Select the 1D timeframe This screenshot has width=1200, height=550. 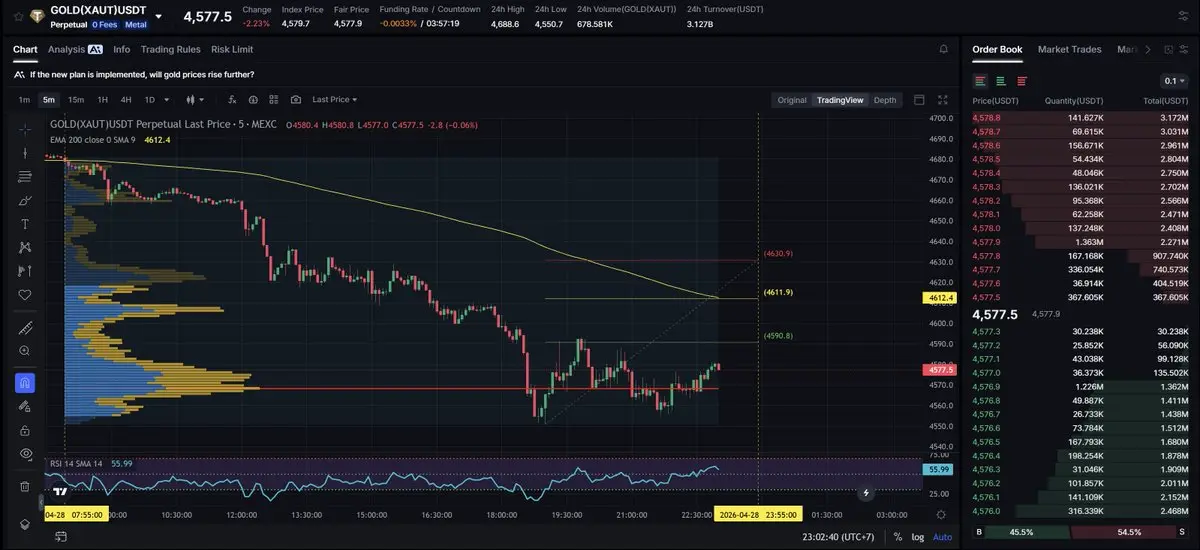pyautogui.click(x=149, y=100)
